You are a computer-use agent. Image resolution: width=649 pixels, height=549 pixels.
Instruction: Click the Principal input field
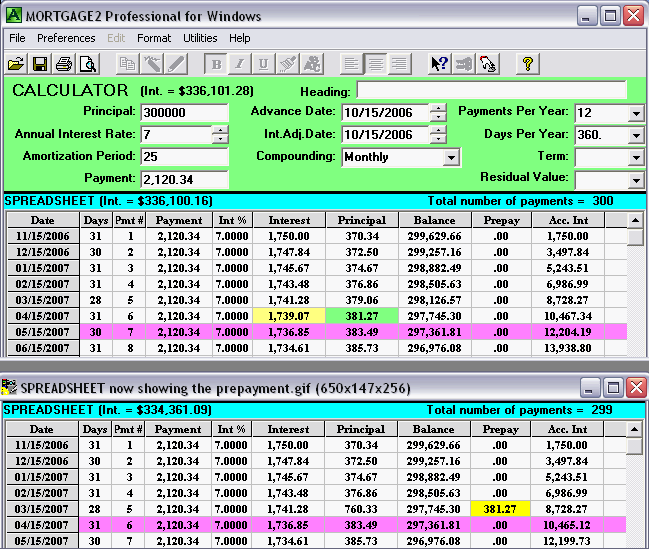[x=185, y=112]
